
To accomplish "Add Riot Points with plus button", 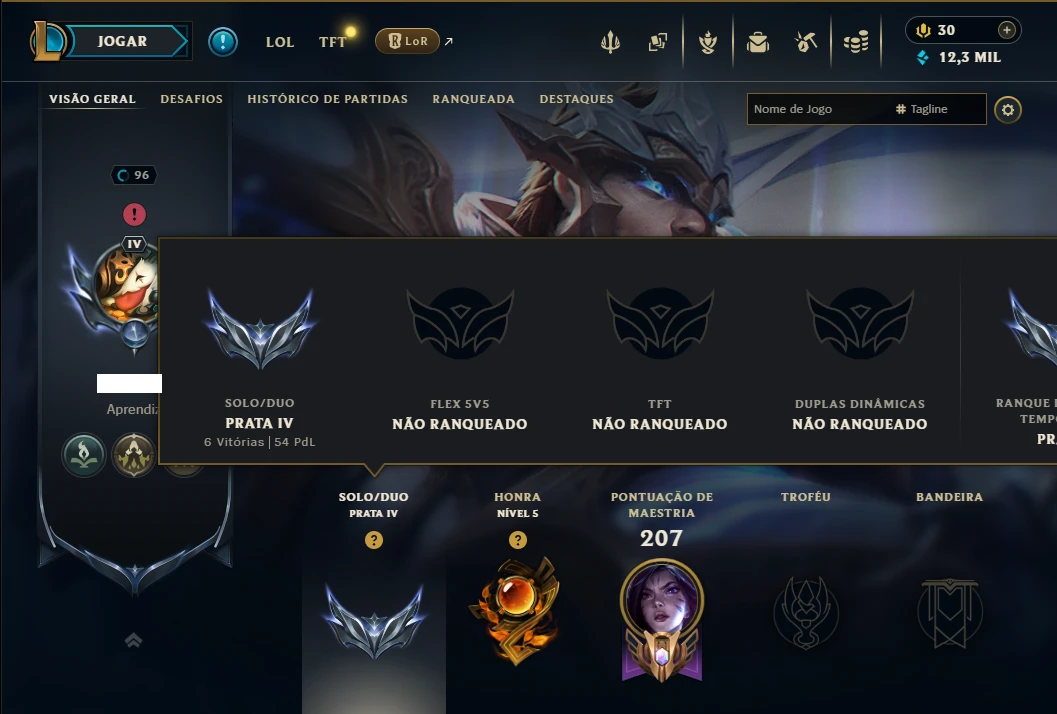I will pos(1006,30).
